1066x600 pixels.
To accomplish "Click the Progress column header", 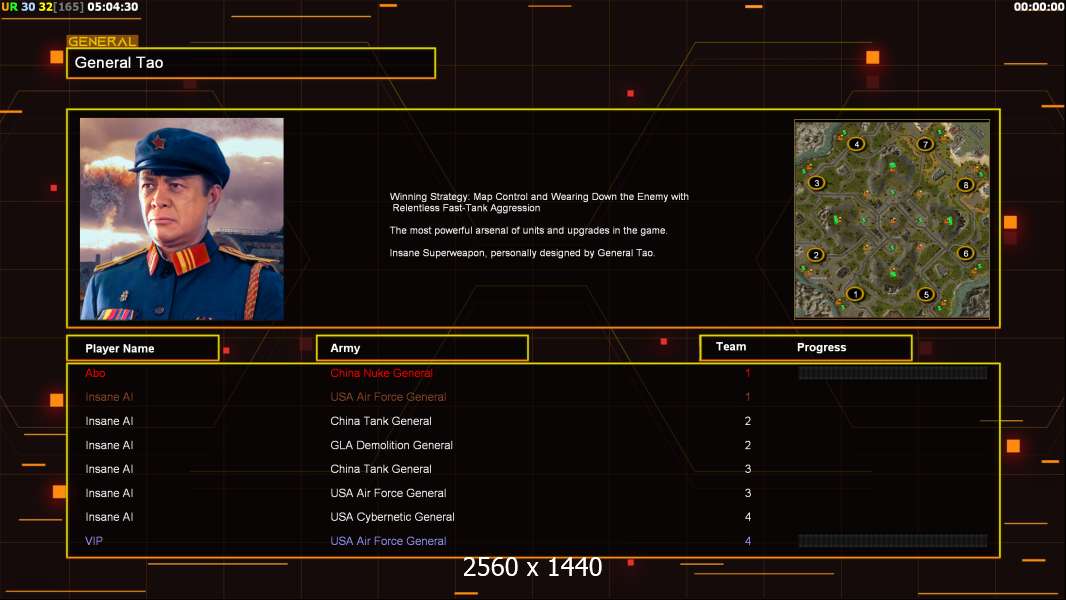I will (x=821, y=347).
